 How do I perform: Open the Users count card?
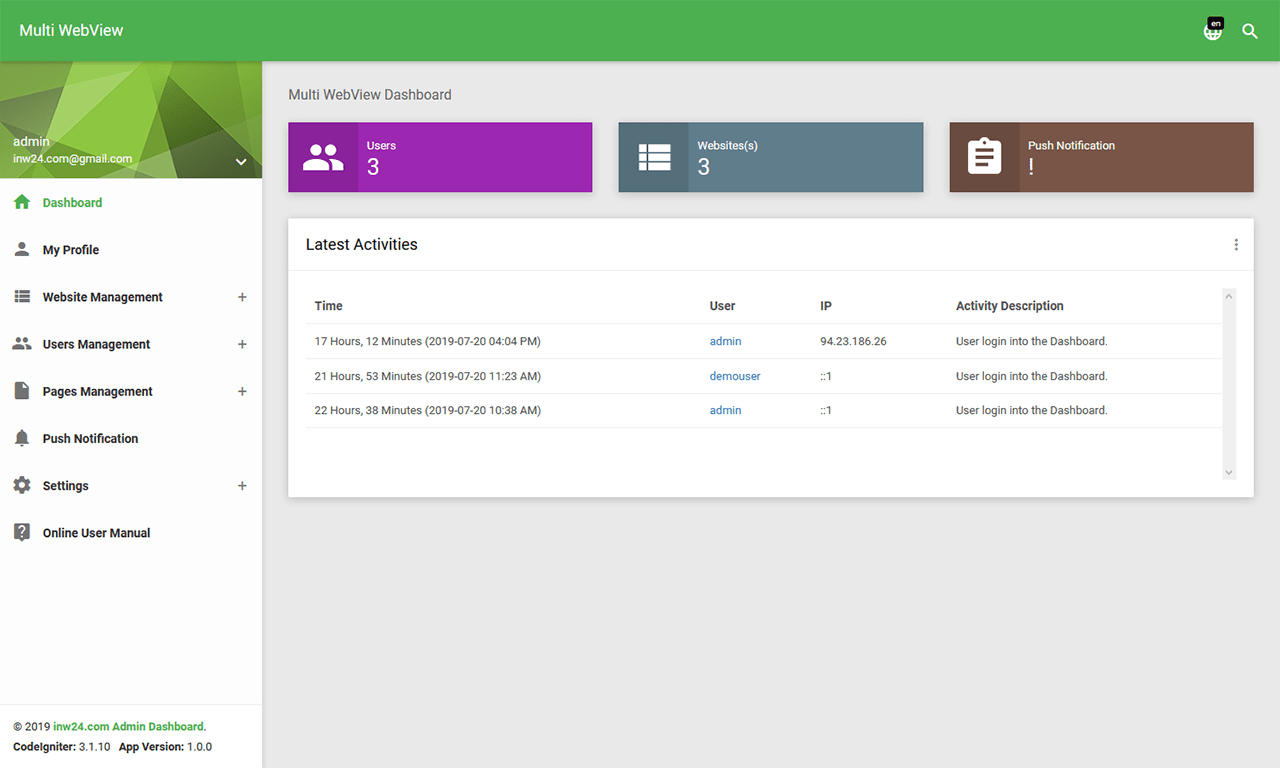pos(440,157)
